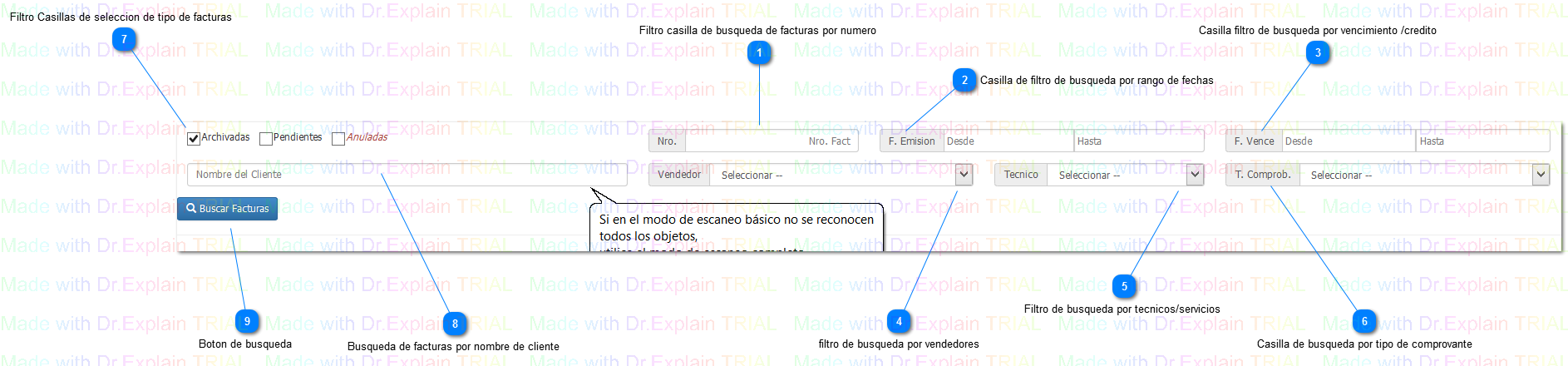
Task: Click callout marker 5 for tecnicos
Action: click(1124, 286)
